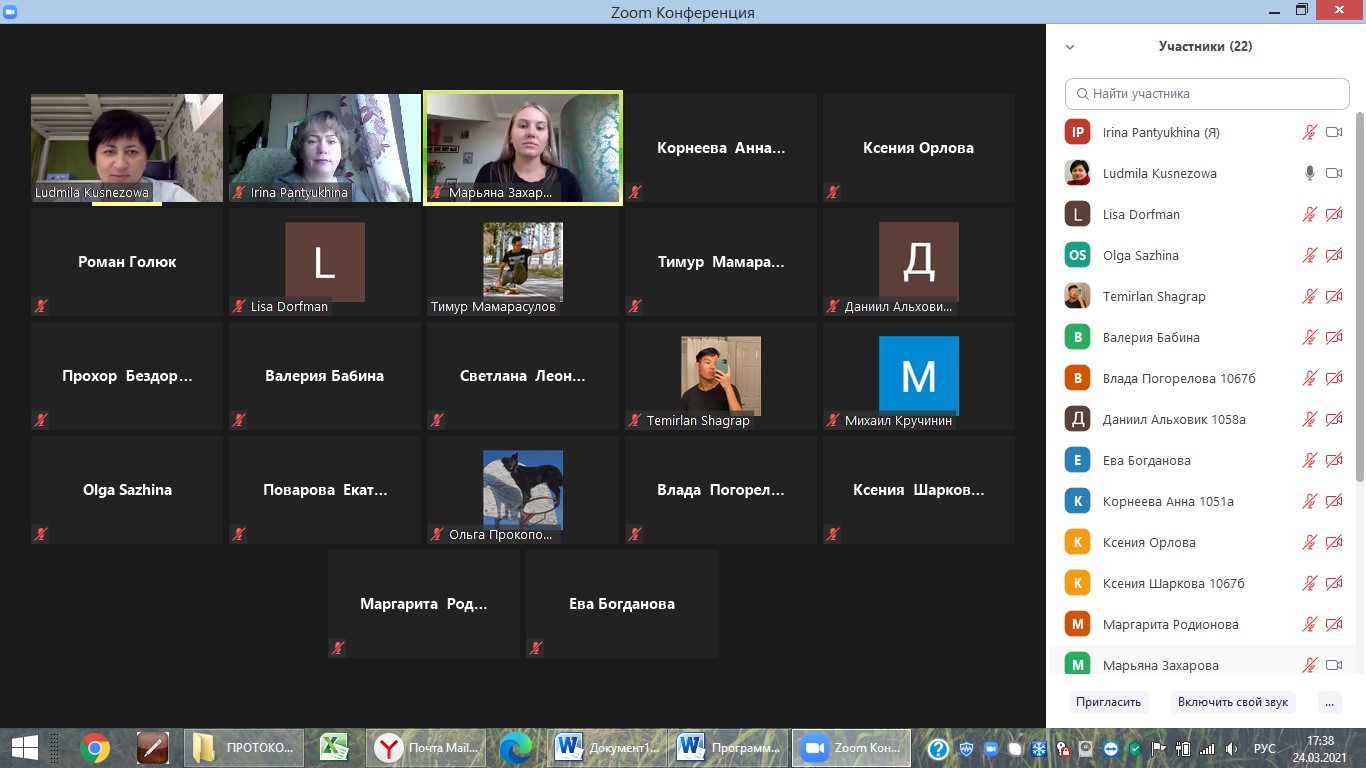Switch to Программ... Word window in taskbar
The width and height of the screenshot is (1366, 768).
pyautogui.click(x=729, y=747)
